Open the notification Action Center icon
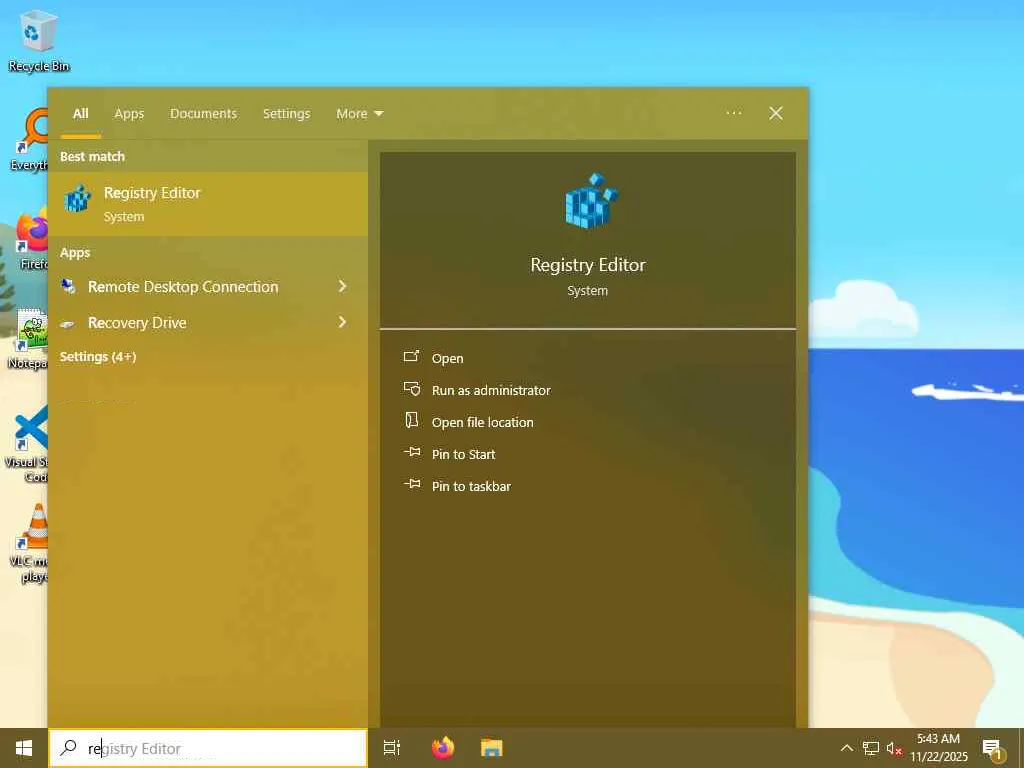Image resolution: width=1024 pixels, height=768 pixels. [992, 749]
